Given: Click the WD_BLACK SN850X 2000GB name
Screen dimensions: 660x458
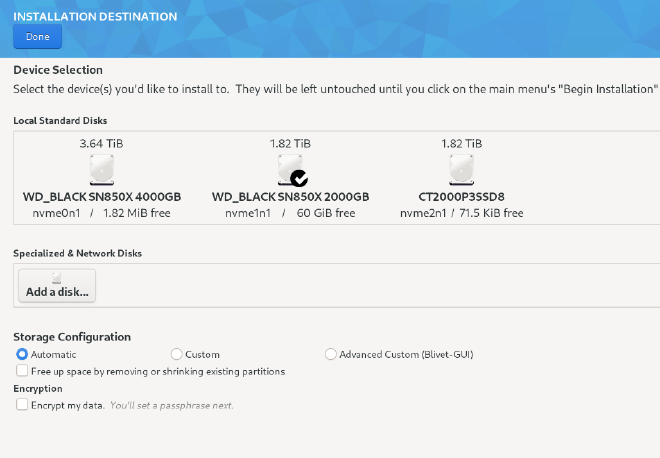Looking at the screenshot, I should click(x=290, y=197).
